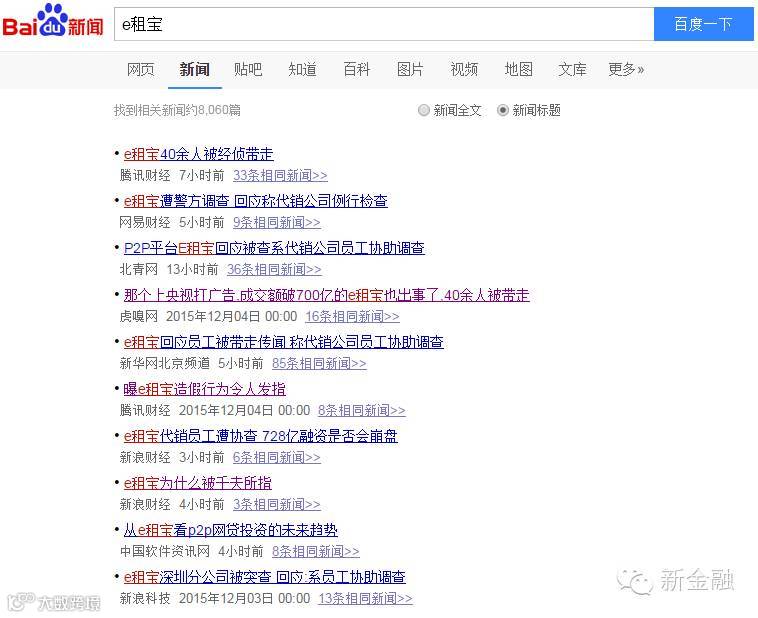Open 8条相同新闻 link under 腾讯财经

[x=362, y=411]
